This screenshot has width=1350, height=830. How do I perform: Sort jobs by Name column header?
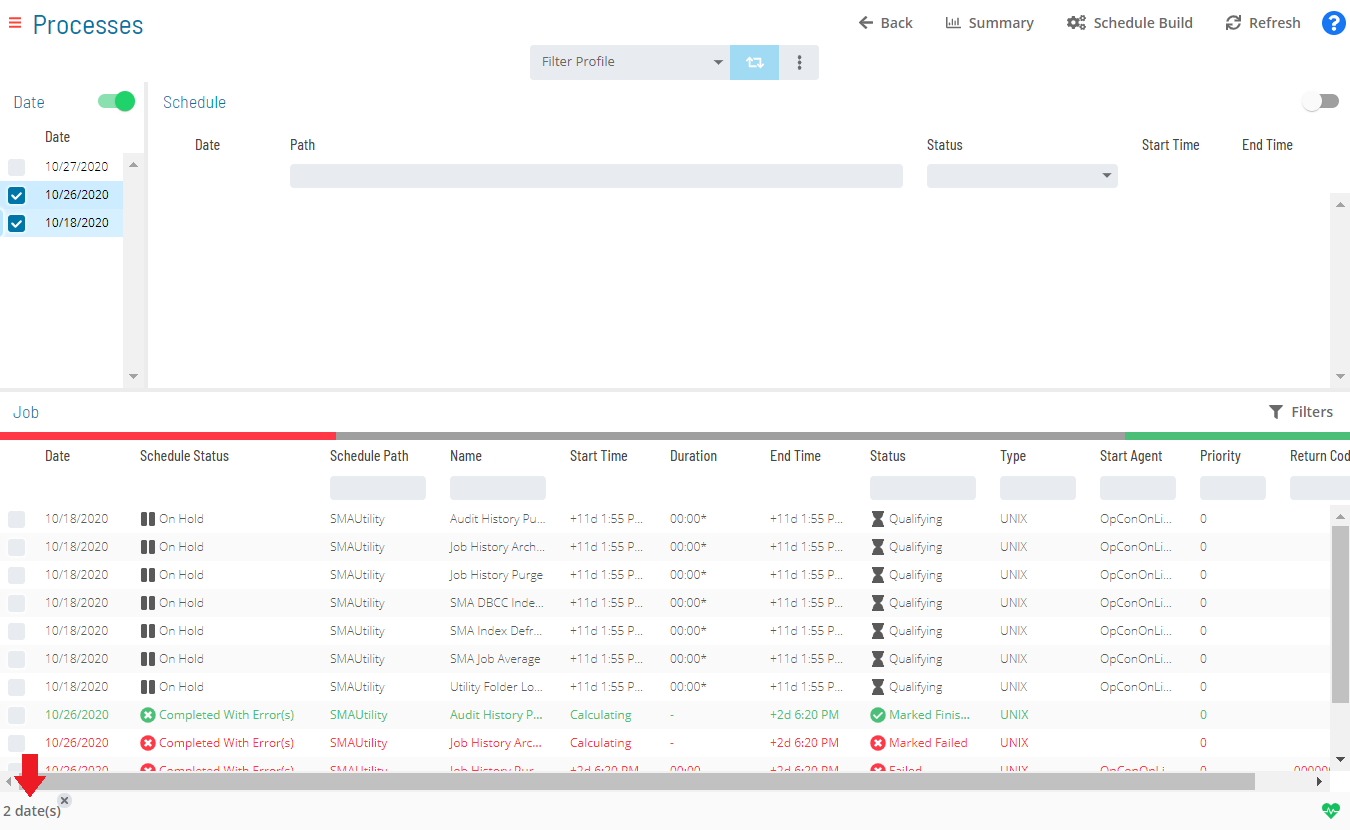pyautogui.click(x=466, y=456)
